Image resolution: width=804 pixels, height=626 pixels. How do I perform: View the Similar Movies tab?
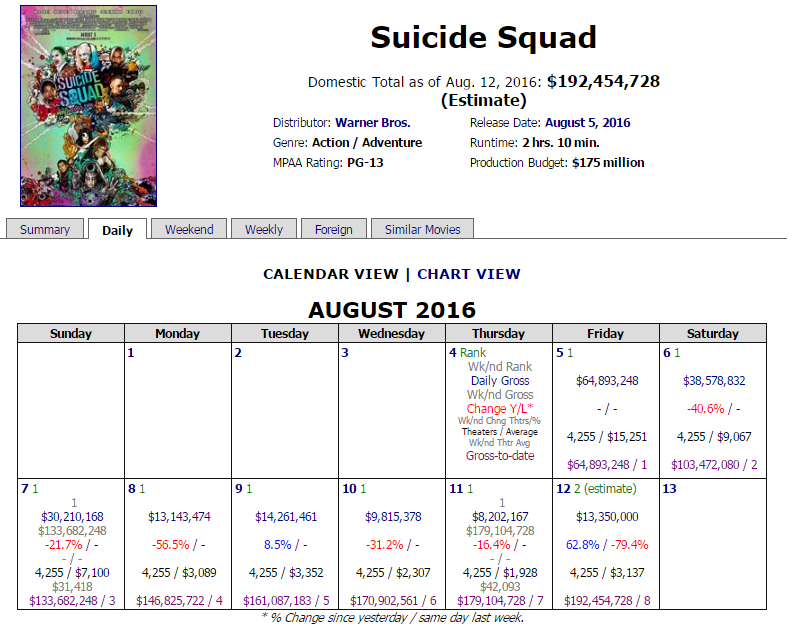pos(423,229)
